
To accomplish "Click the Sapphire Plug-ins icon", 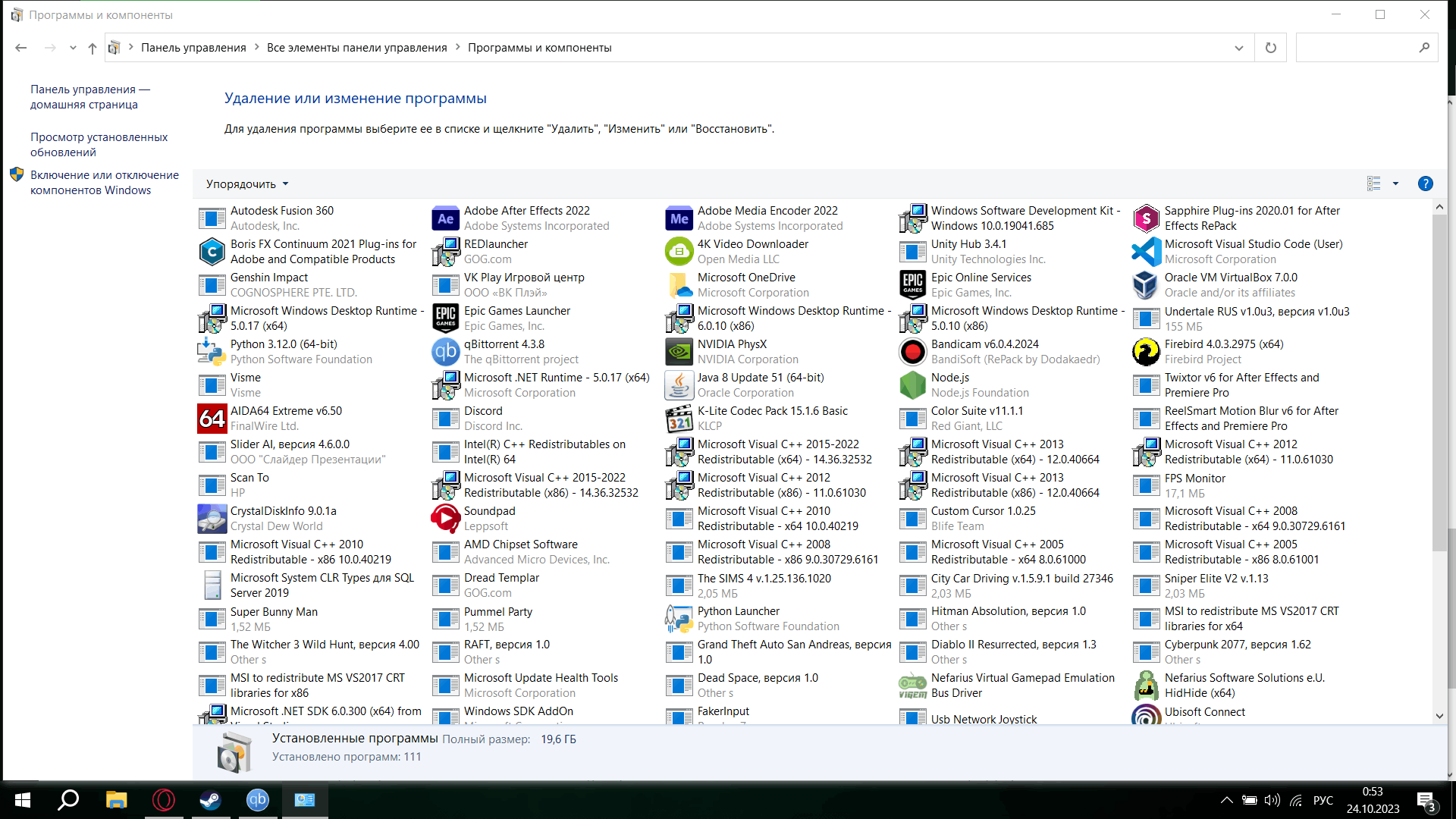I will point(1147,218).
